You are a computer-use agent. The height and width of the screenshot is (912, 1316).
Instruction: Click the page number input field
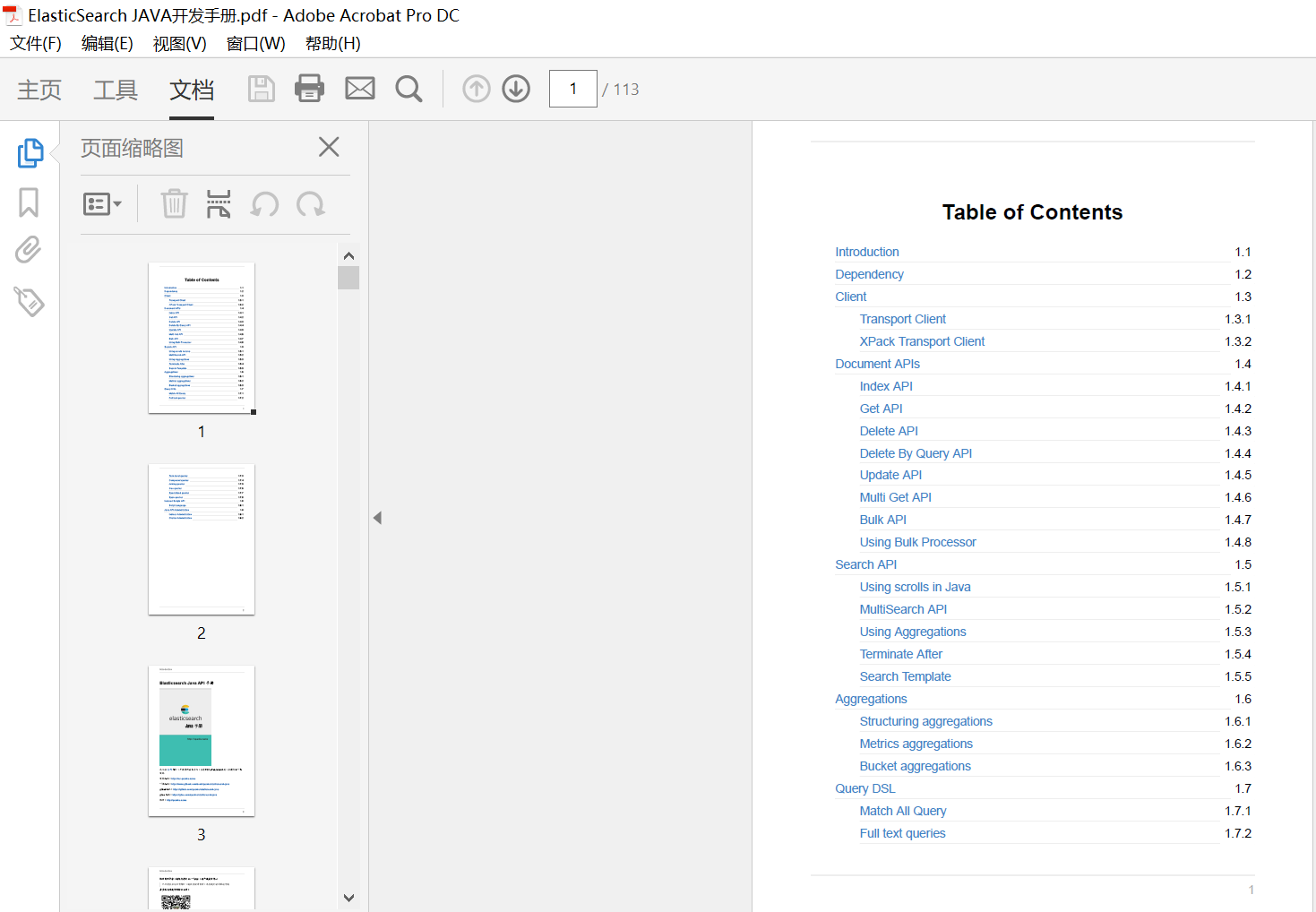pyautogui.click(x=573, y=89)
